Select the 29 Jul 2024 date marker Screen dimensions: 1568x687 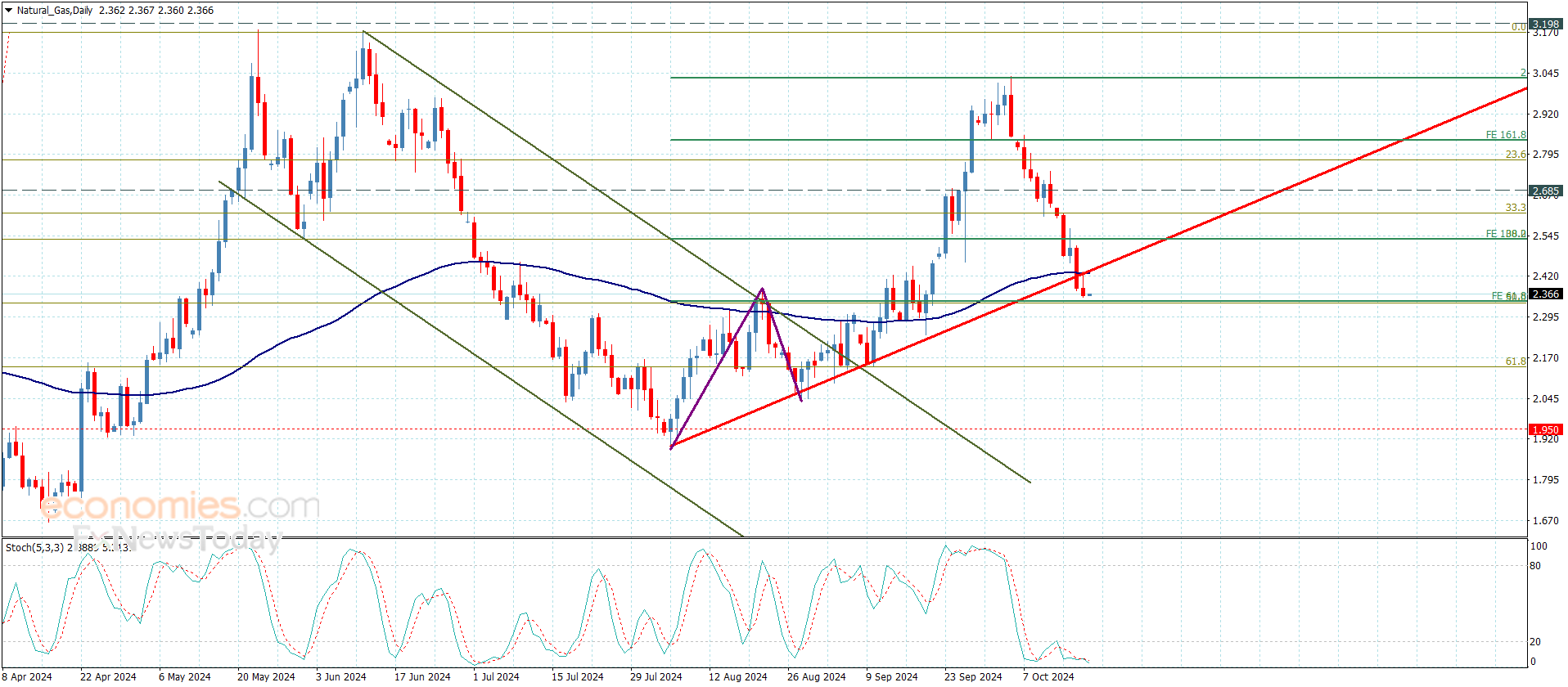(x=656, y=676)
